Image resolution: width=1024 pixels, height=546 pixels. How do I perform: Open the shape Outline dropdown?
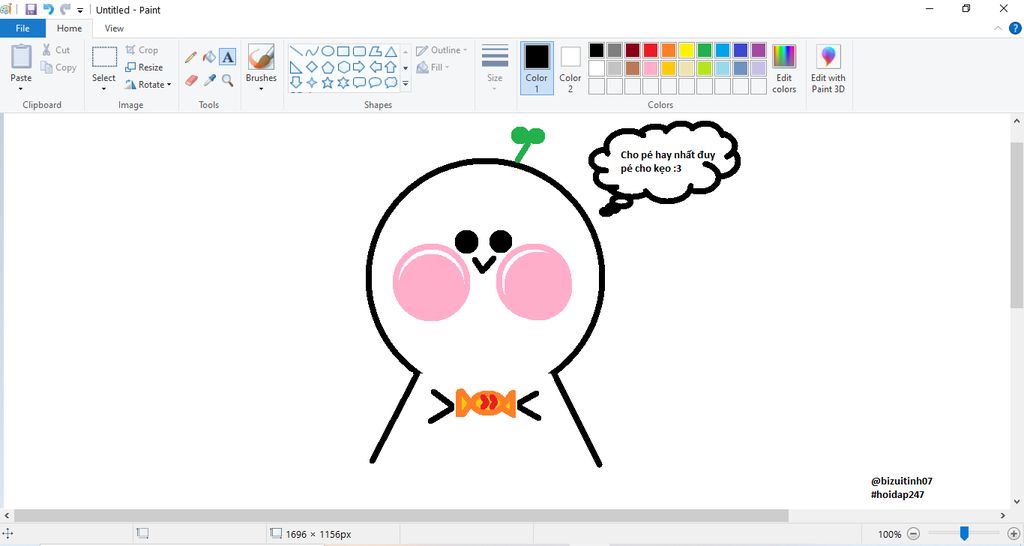442,50
